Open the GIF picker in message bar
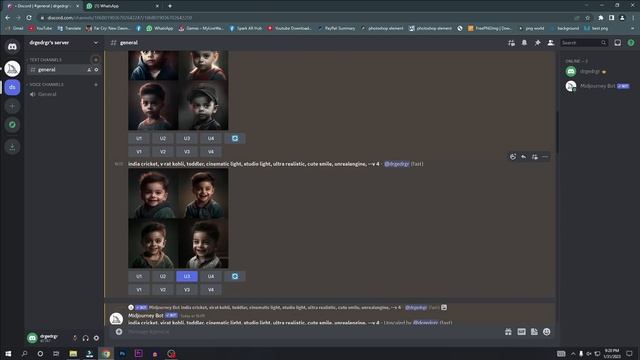The image size is (640, 360). (521, 332)
